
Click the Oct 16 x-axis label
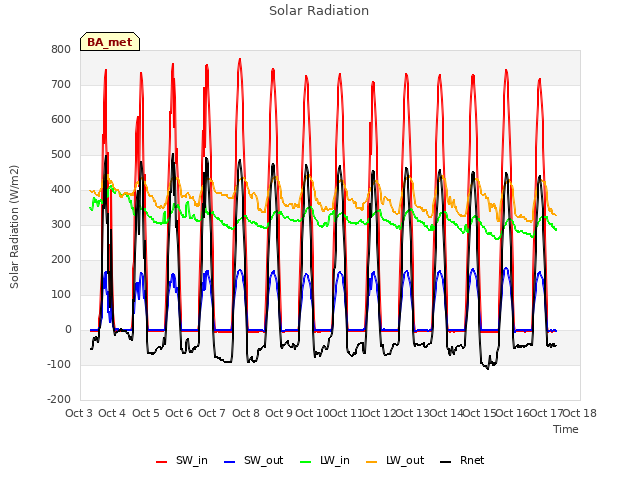point(513,413)
